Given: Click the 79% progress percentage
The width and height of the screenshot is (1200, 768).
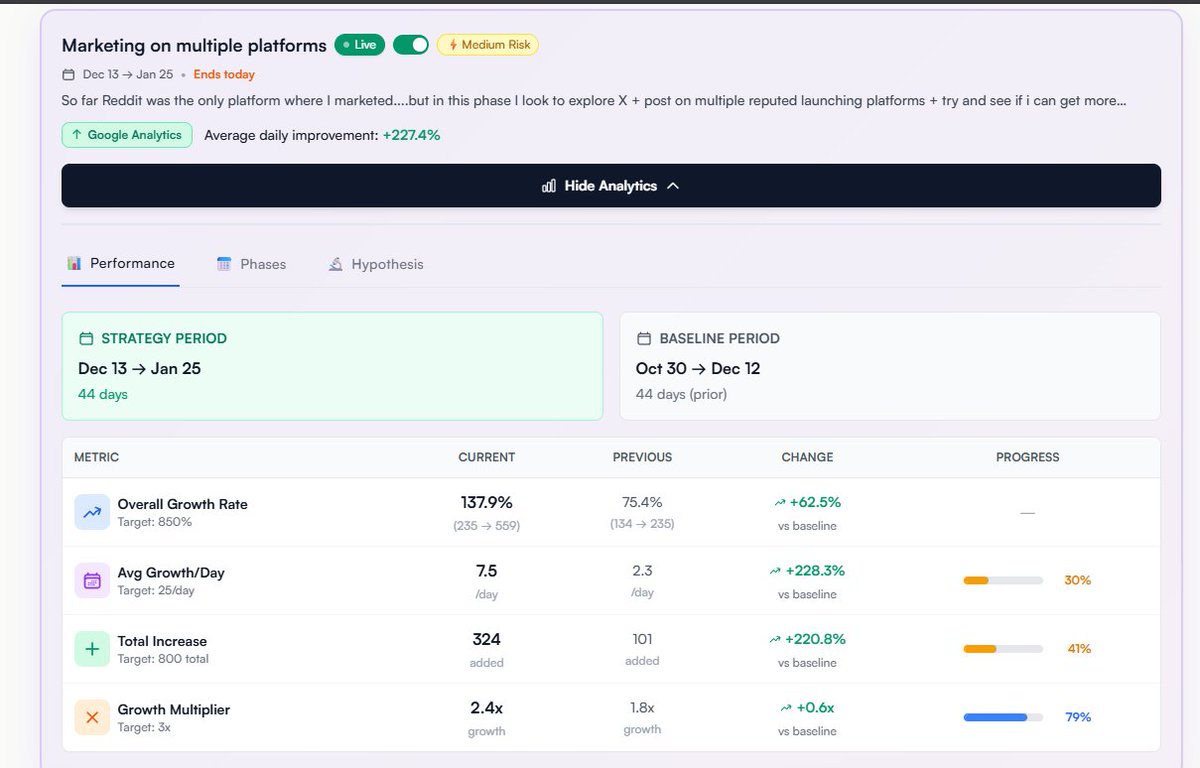Looking at the screenshot, I should click(x=1078, y=717).
